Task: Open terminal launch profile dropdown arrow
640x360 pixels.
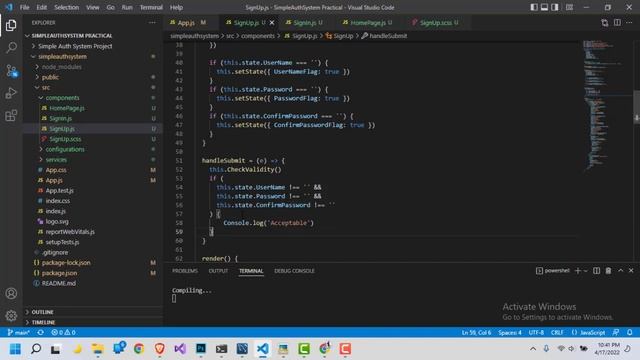Action: click(586, 271)
